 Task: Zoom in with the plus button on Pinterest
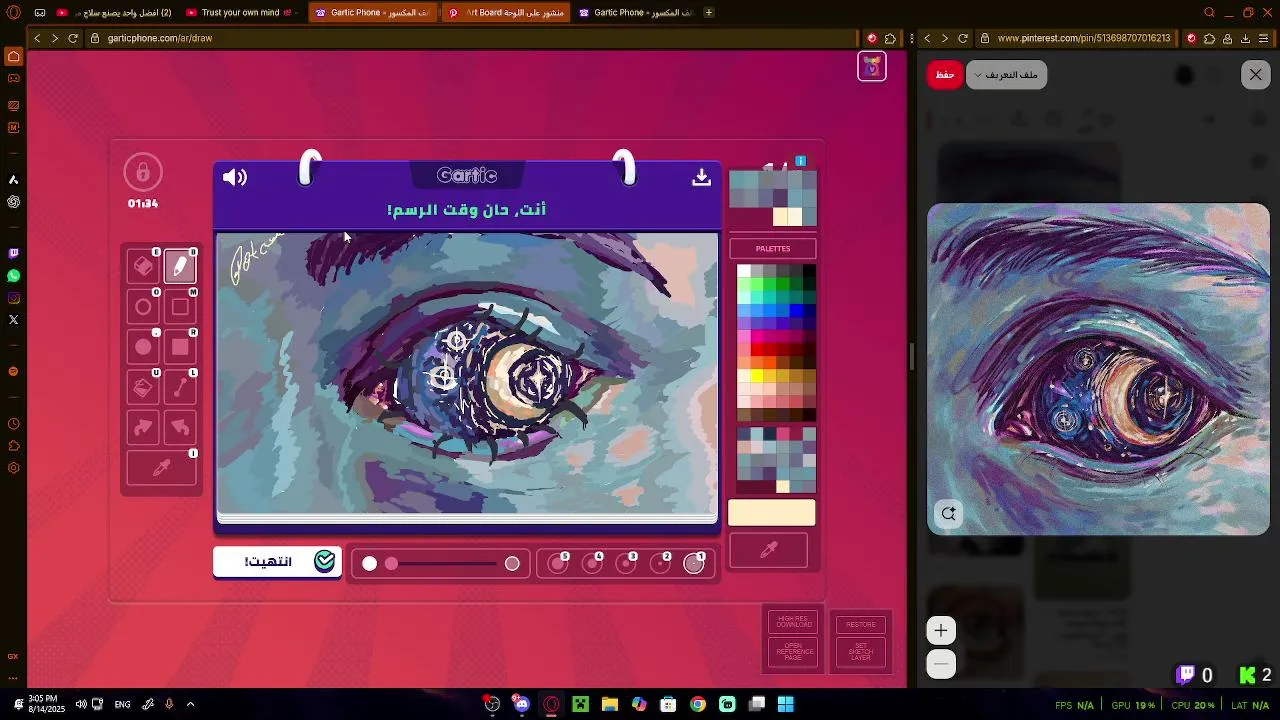[x=941, y=631]
